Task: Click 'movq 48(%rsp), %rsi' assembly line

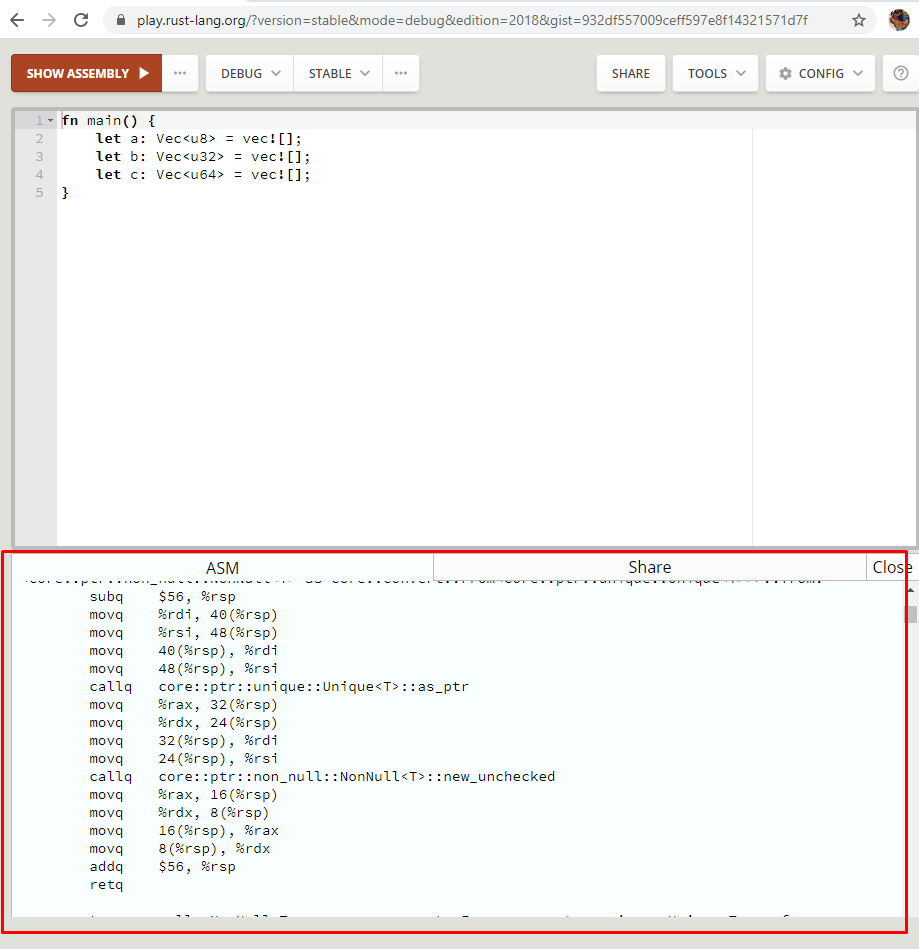Action: coord(183,668)
